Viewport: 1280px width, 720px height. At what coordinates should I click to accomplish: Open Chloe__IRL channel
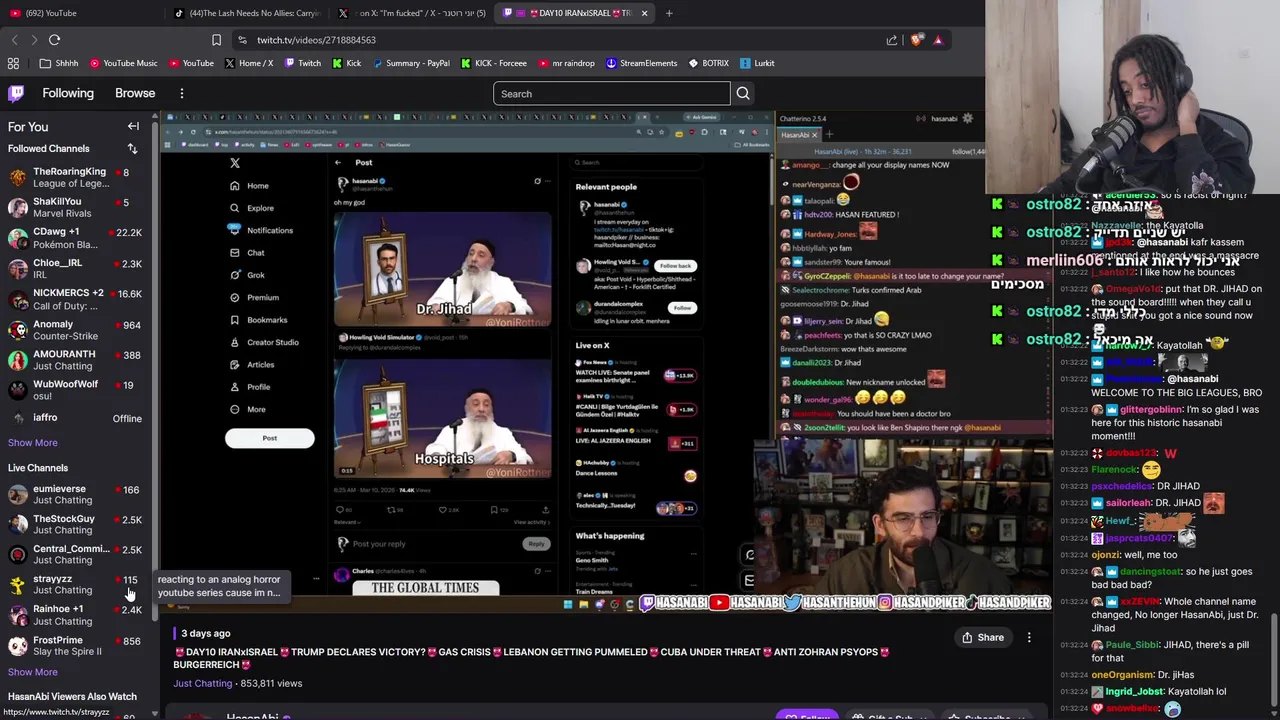75,269
